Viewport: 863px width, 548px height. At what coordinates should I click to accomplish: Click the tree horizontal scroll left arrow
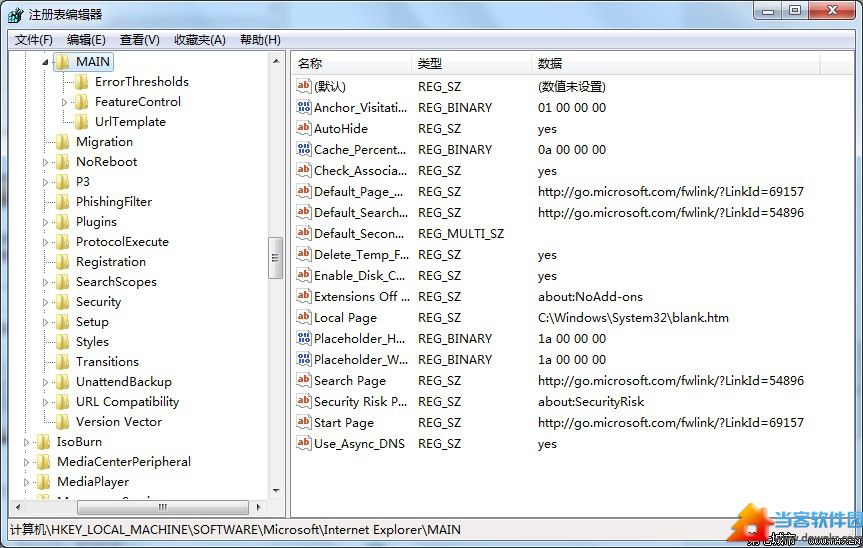[x=18, y=507]
